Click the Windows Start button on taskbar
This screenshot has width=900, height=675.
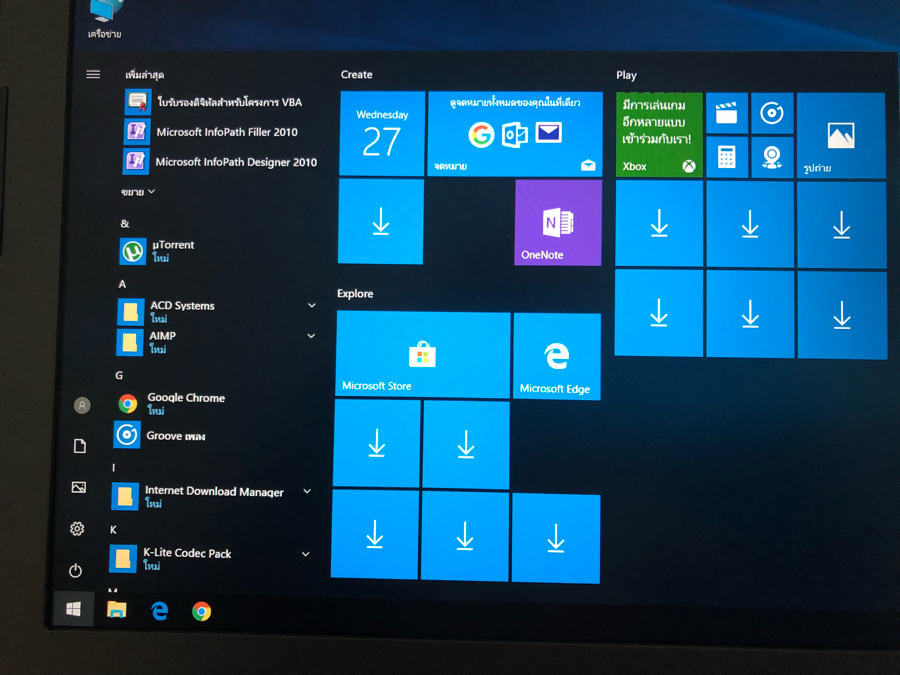pyautogui.click(x=73, y=609)
